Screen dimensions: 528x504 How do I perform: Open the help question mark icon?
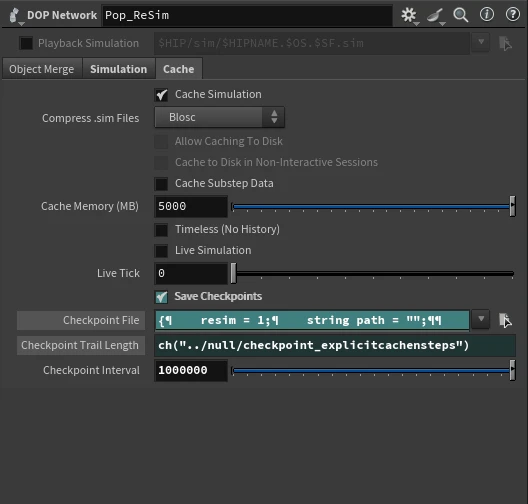(x=513, y=15)
